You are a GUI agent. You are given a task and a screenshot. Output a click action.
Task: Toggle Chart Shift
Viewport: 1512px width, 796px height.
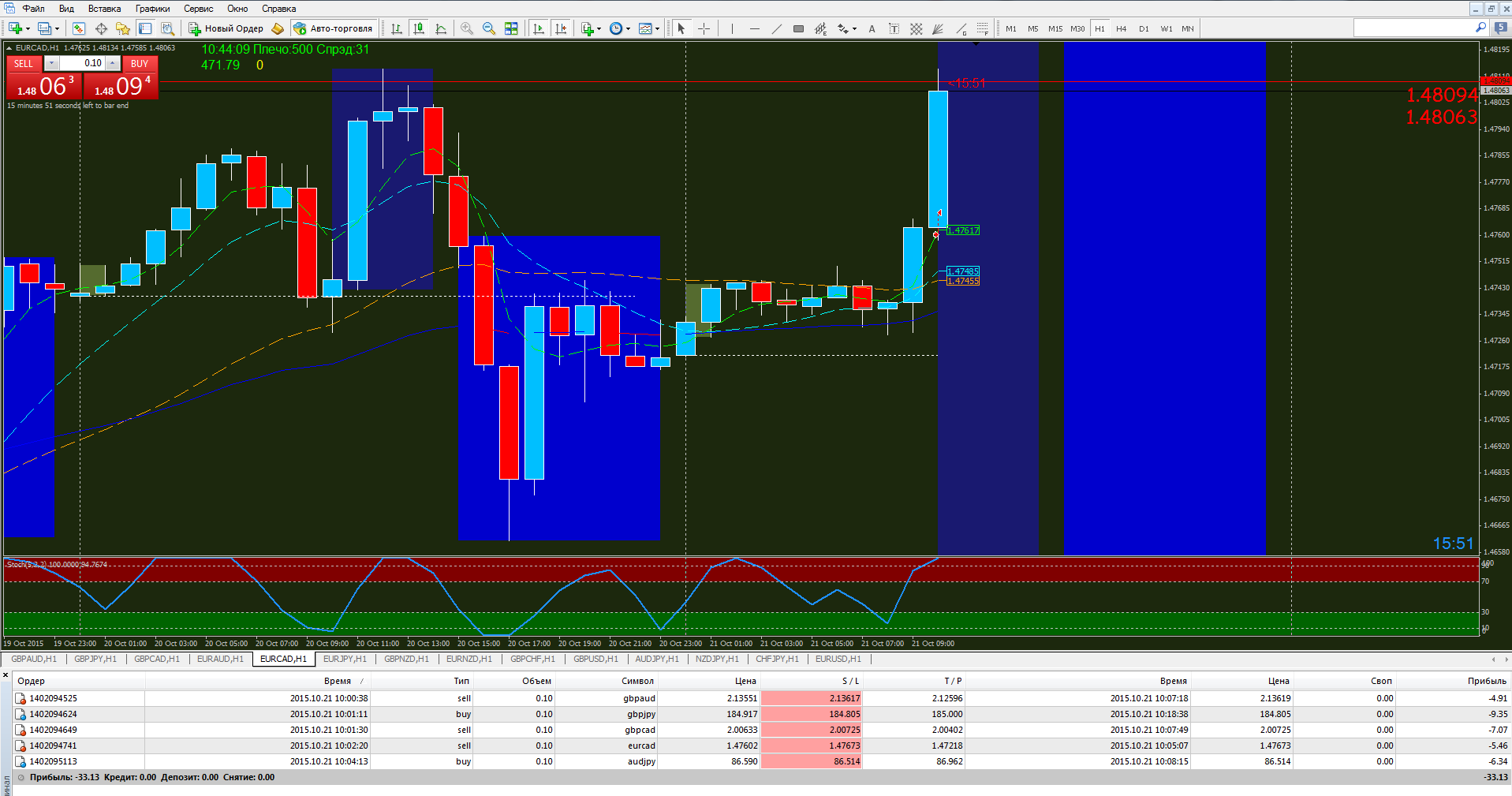[561, 28]
